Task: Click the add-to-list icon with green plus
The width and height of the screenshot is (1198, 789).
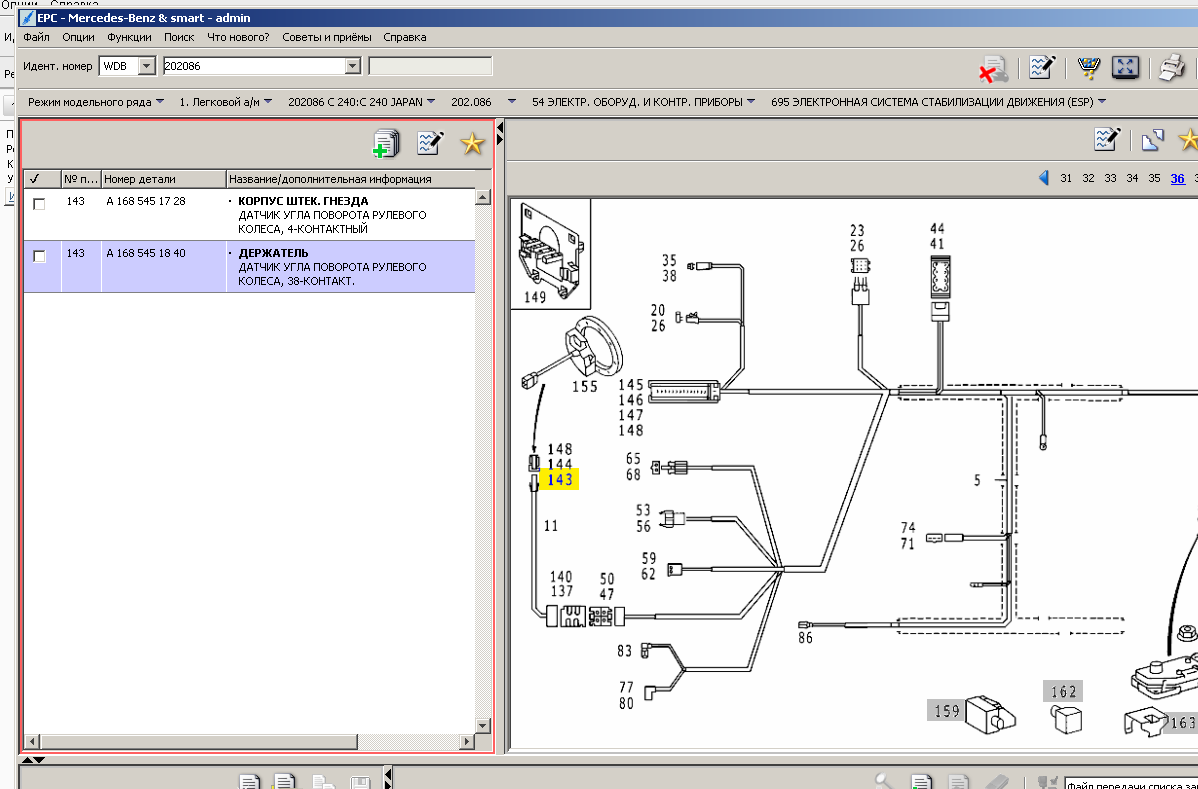Action: pyautogui.click(x=385, y=144)
